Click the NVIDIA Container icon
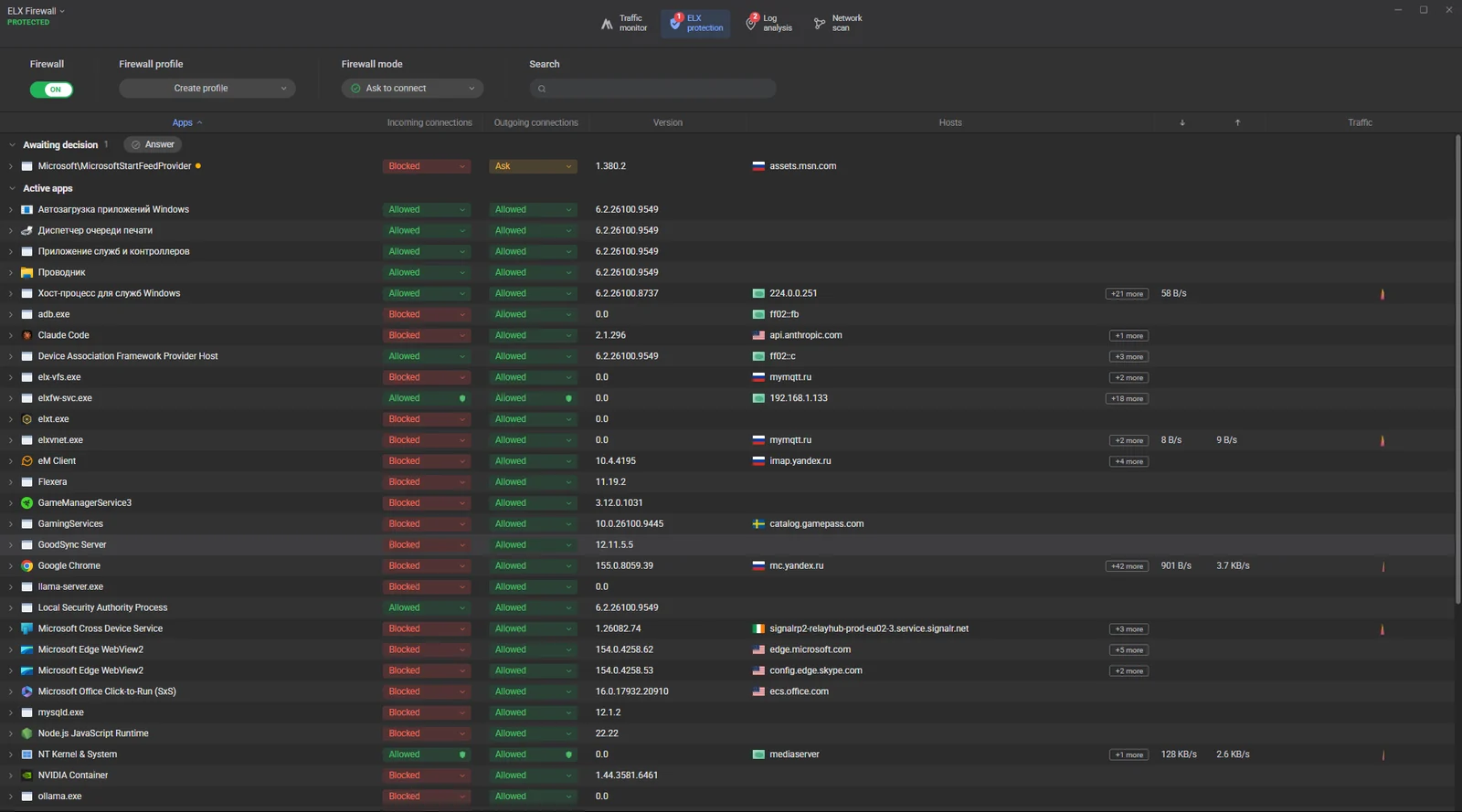This screenshot has height=812, width=1462. click(x=26, y=775)
